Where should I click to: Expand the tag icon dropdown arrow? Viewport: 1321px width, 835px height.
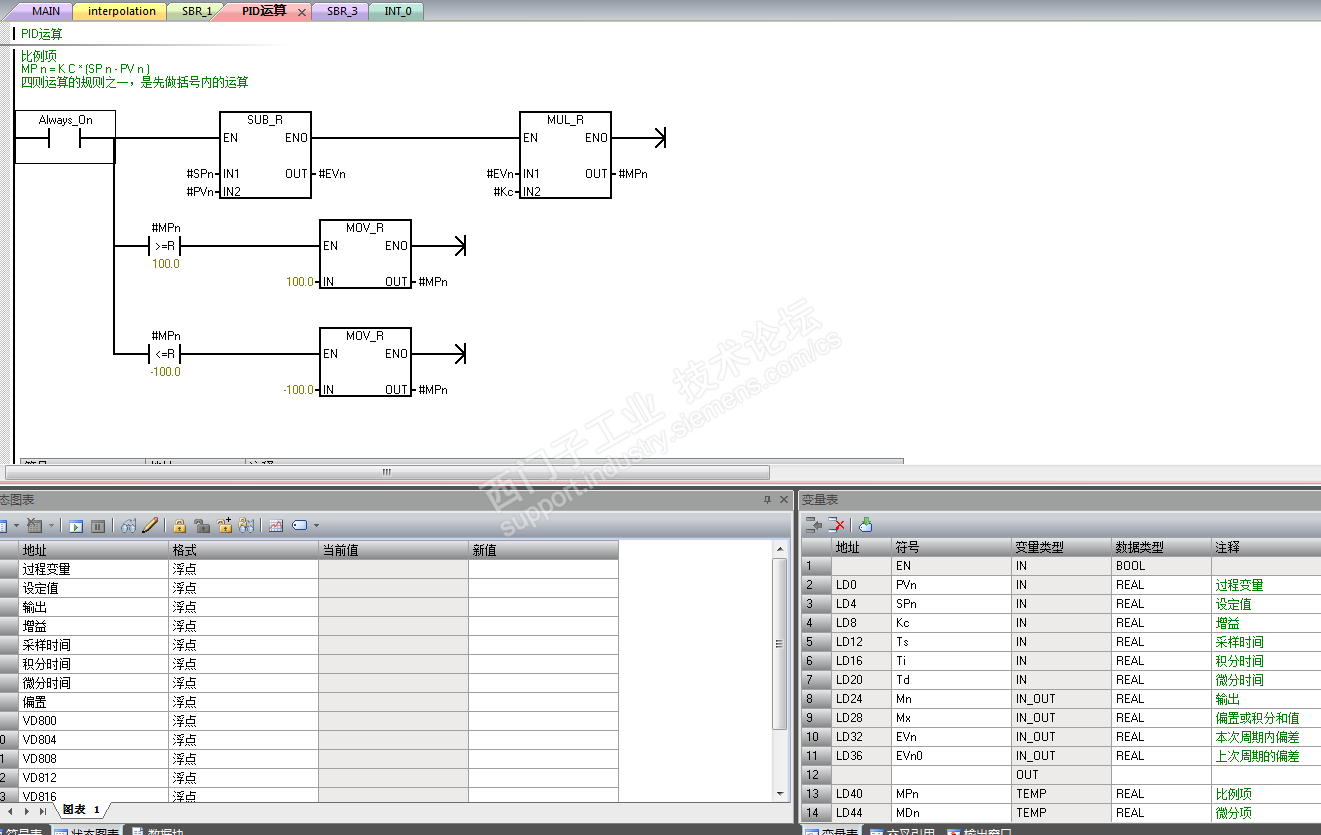pyautogui.click(x=316, y=525)
